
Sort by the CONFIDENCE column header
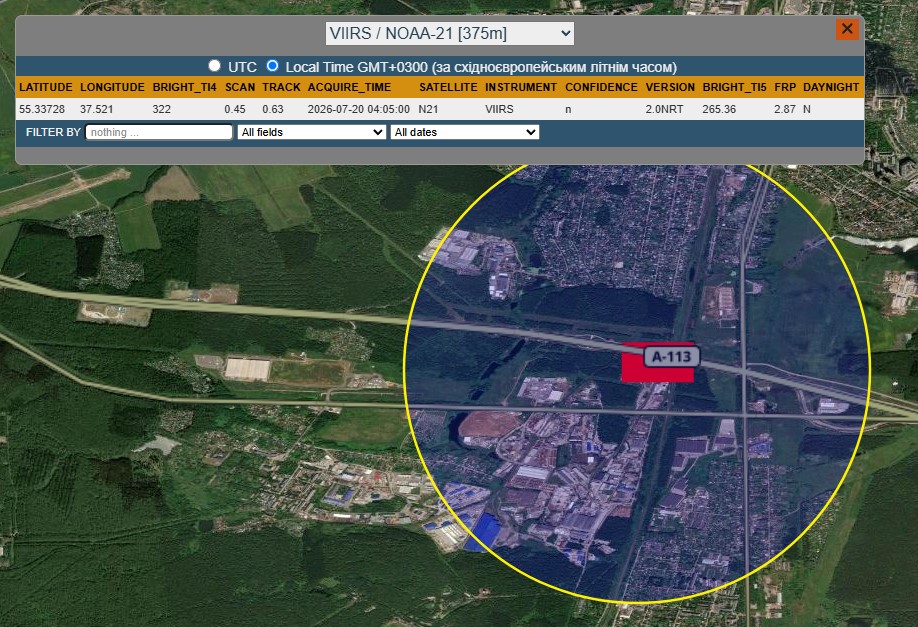tap(601, 87)
